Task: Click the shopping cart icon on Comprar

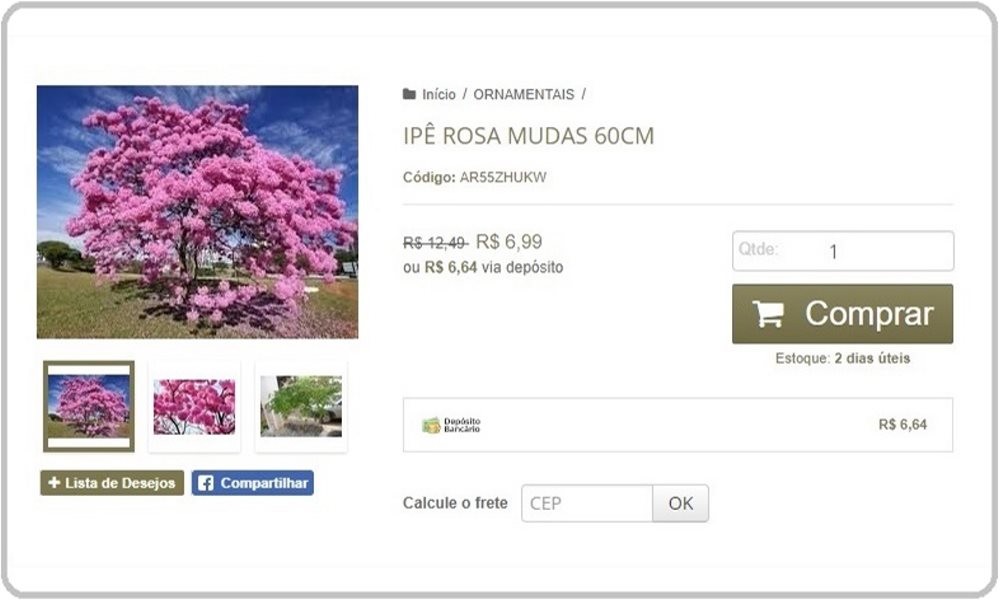Action: [768, 314]
